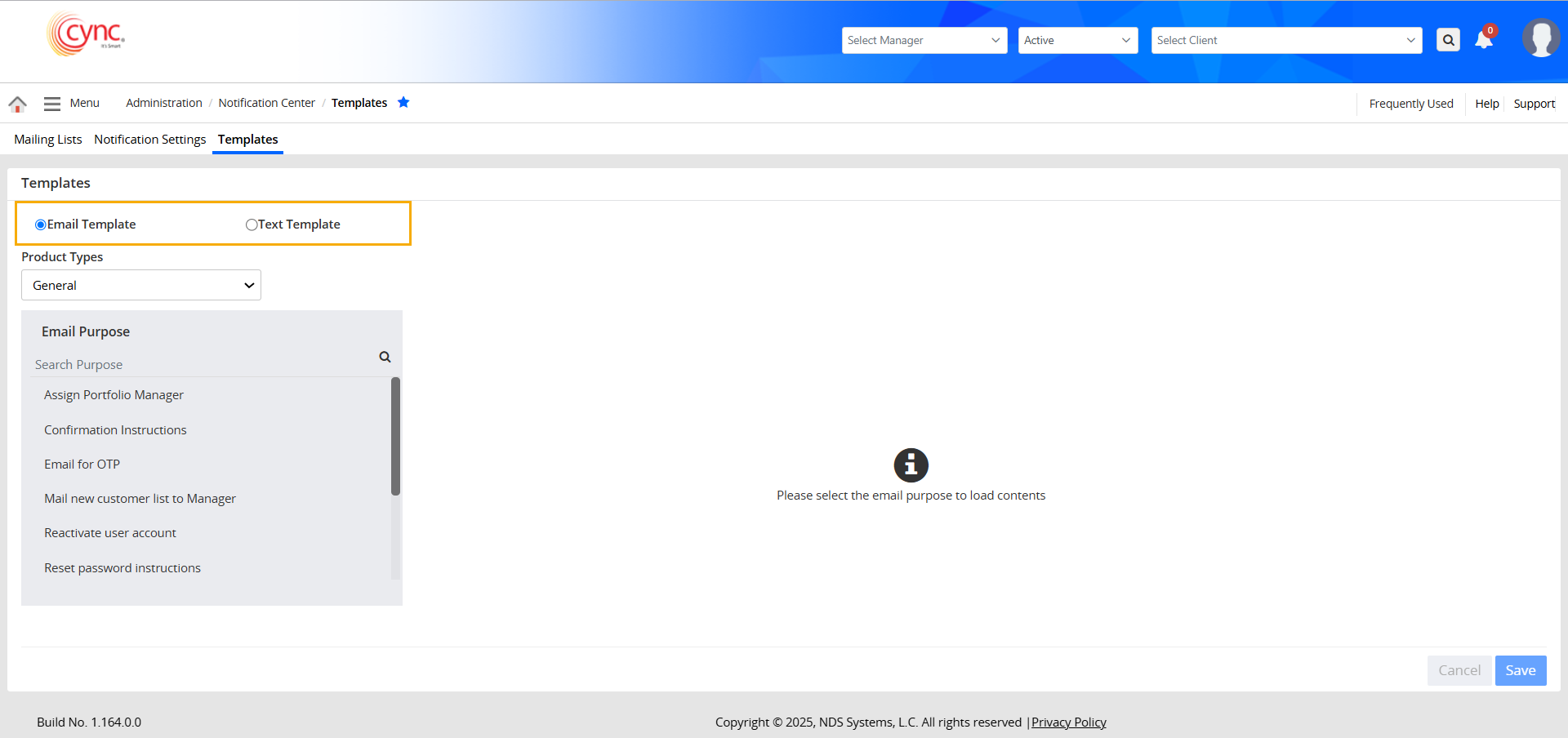Click the Save button
The height and width of the screenshot is (738, 1568).
(1520, 670)
